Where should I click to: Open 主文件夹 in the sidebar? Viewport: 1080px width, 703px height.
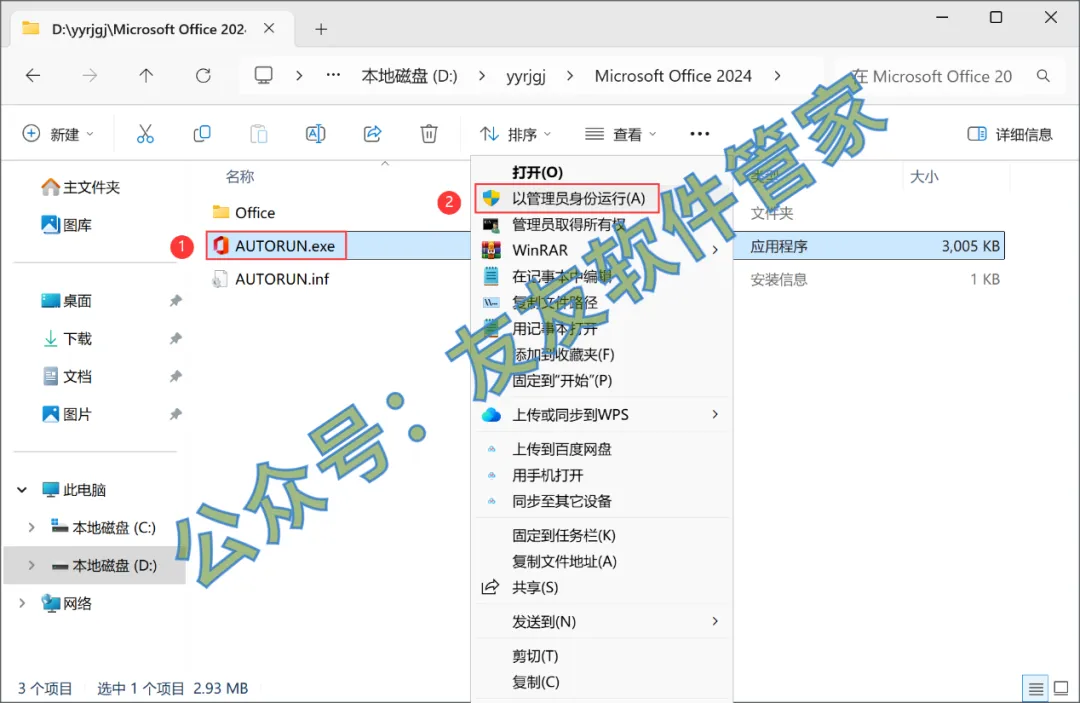coord(81,187)
